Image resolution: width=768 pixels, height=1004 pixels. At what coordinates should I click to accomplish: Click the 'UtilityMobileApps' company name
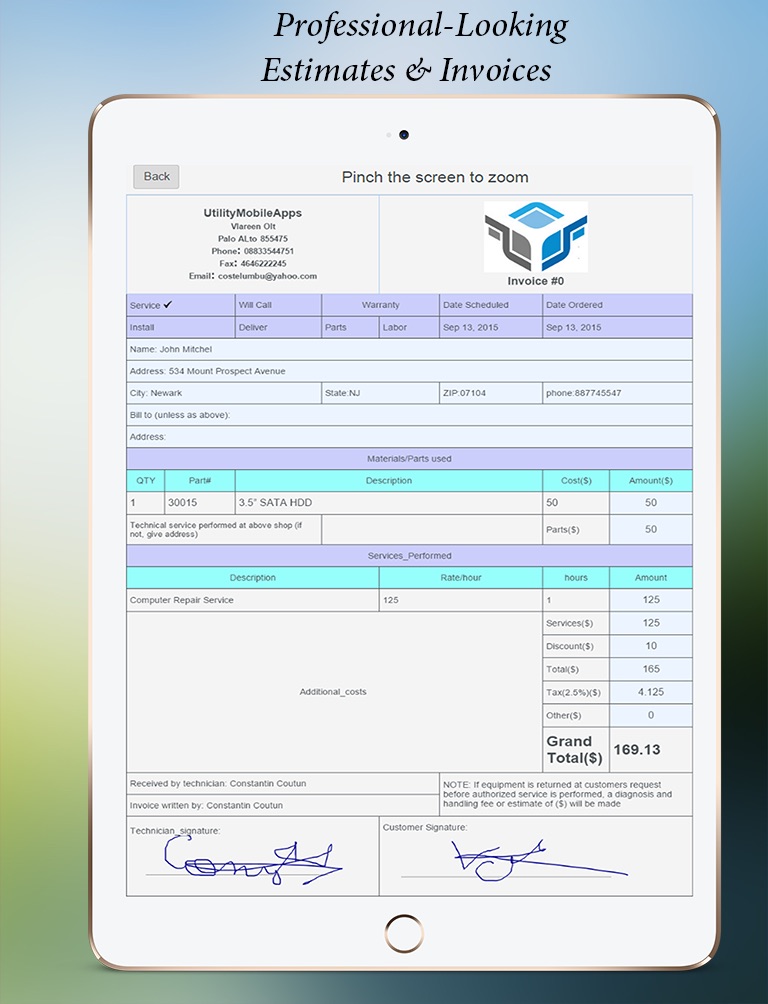(x=252, y=213)
